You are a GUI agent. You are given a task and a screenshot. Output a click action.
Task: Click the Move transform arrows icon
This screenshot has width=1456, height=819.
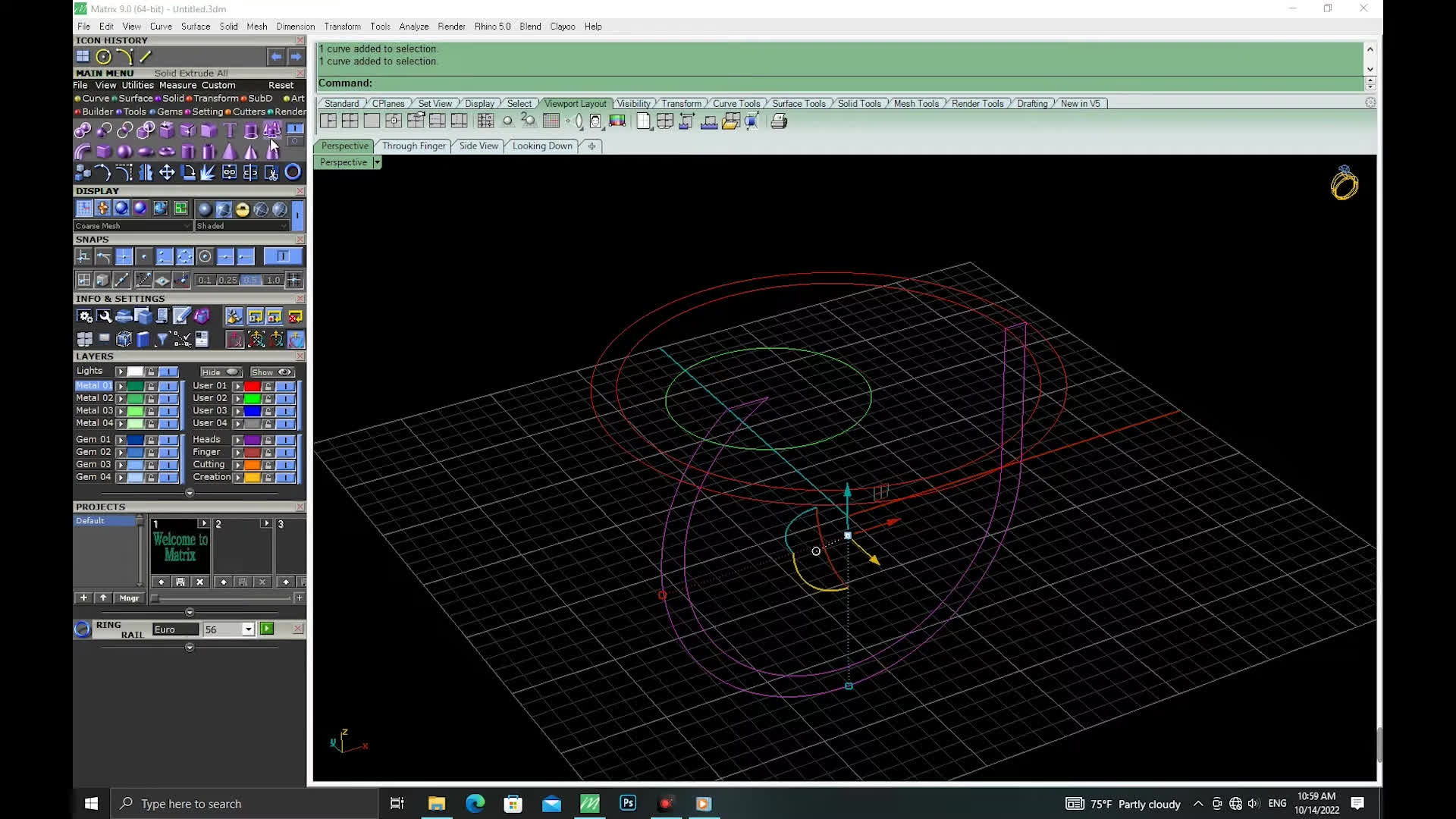(167, 172)
